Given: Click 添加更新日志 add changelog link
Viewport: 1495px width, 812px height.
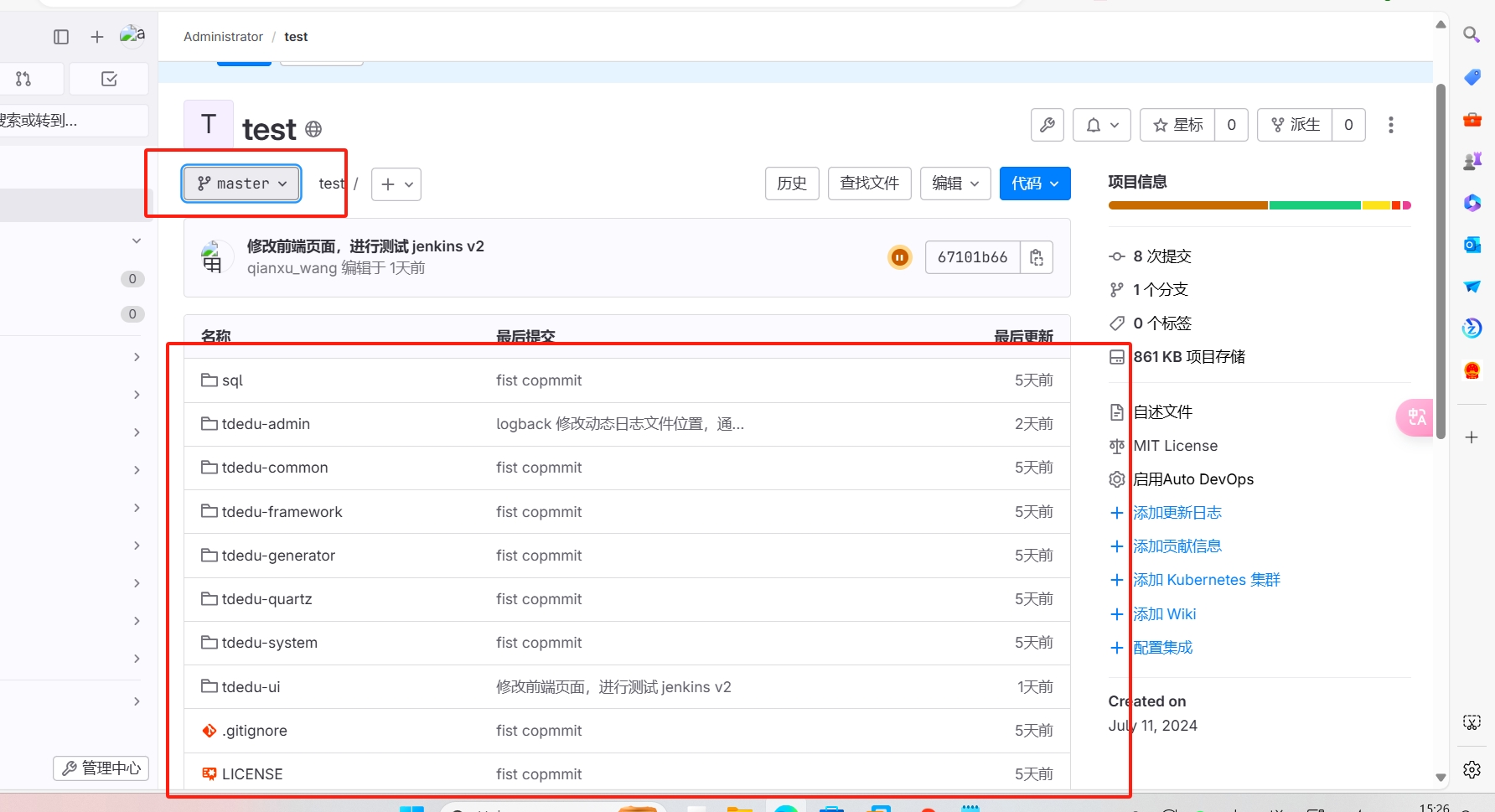Looking at the screenshot, I should (1177, 513).
